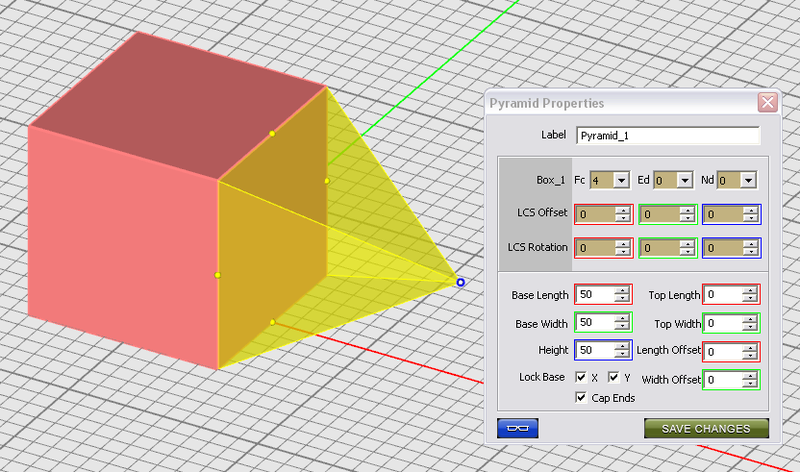The width and height of the screenshot is (800, 472).
Task: Click yellow handle on cube's back vertical edge
Action: point(326,181)
